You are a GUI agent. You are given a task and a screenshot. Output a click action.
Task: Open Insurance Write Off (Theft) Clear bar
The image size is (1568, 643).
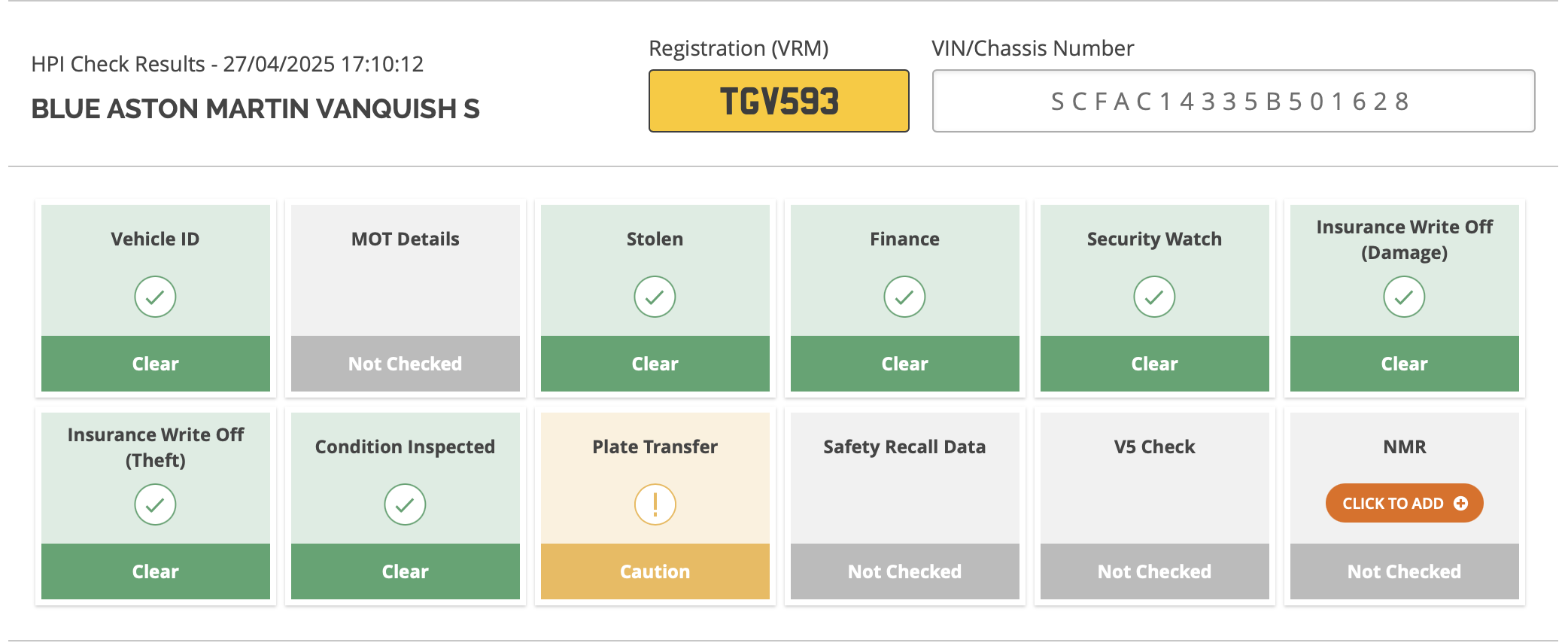[x=156, y=571]
